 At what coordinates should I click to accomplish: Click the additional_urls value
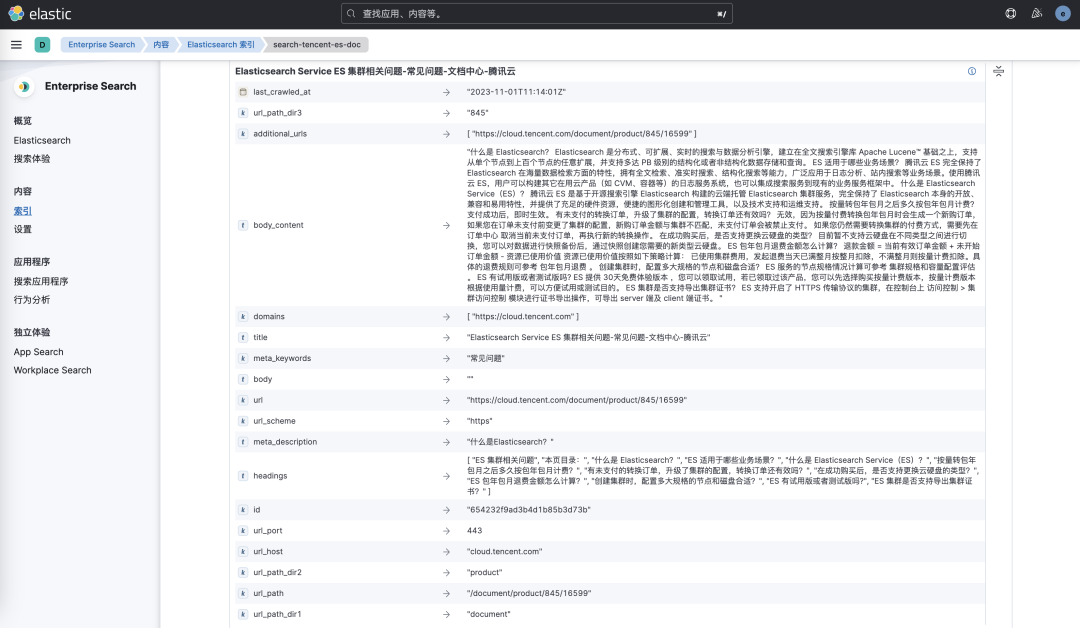click(581, 134)
